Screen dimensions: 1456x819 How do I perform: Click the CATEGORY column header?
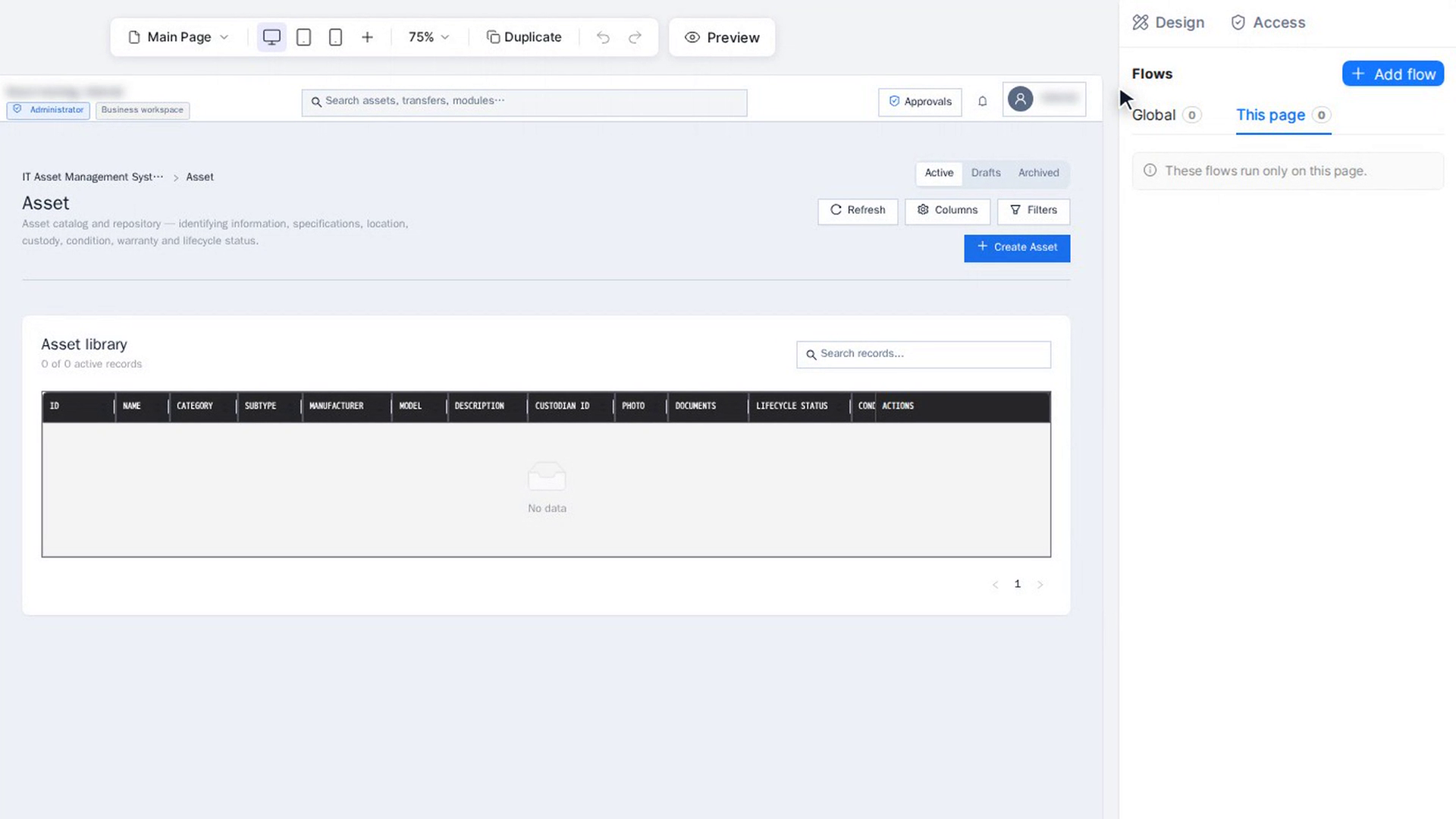pyautogui.click(x=202, y=406)
